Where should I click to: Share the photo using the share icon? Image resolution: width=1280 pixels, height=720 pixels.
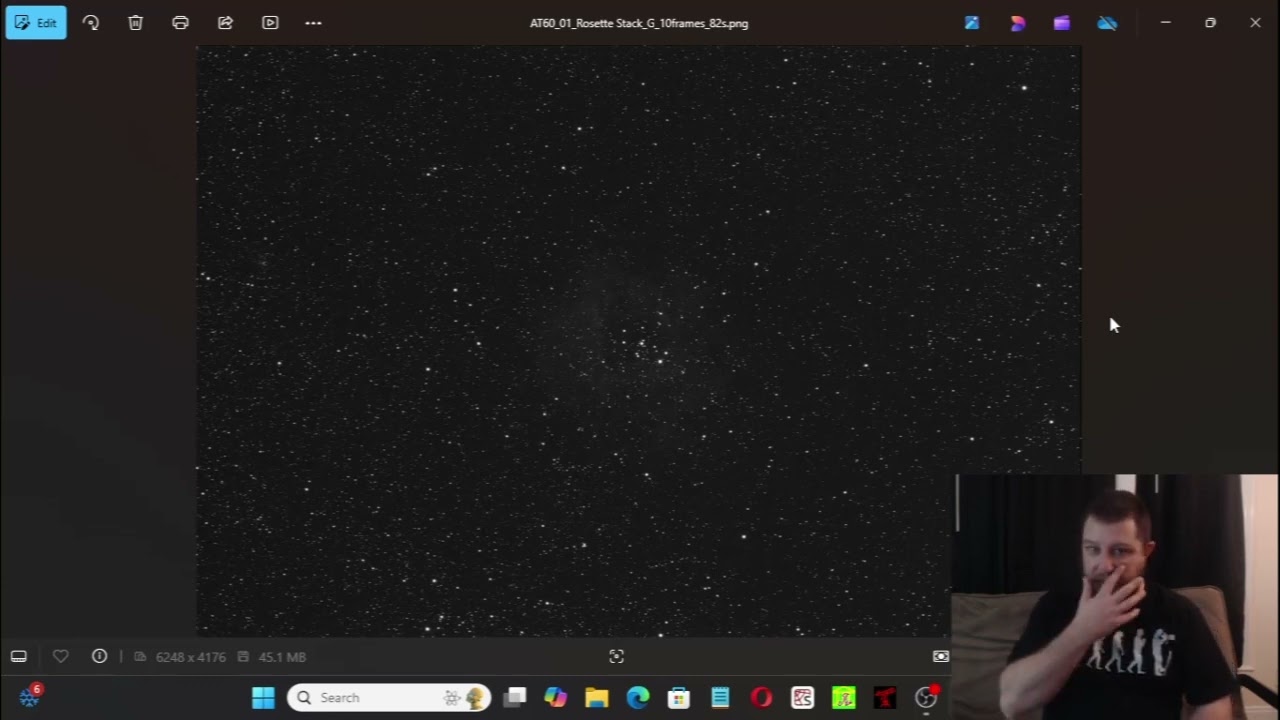(x=225, y=23)
